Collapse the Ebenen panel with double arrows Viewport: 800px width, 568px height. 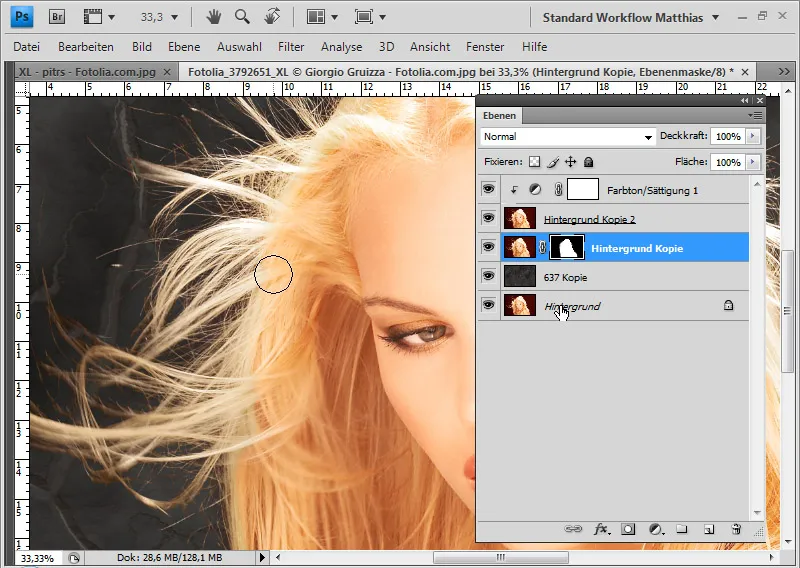click(x=745, y=101)
